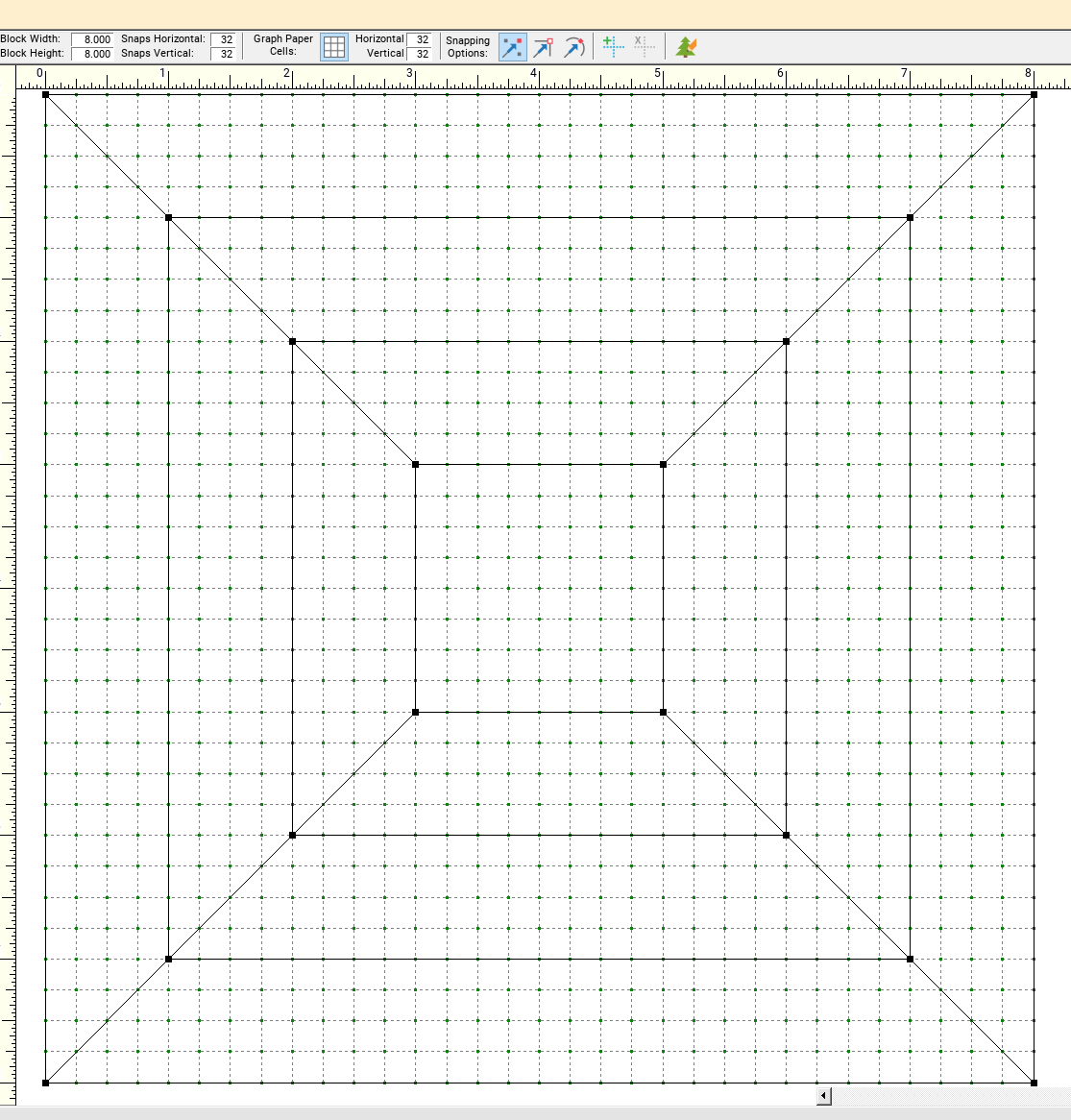Click the green plus guides icon
The width and height of the screenshot is (1071, 1120).
pyautogui.click(x=613, y=46)
